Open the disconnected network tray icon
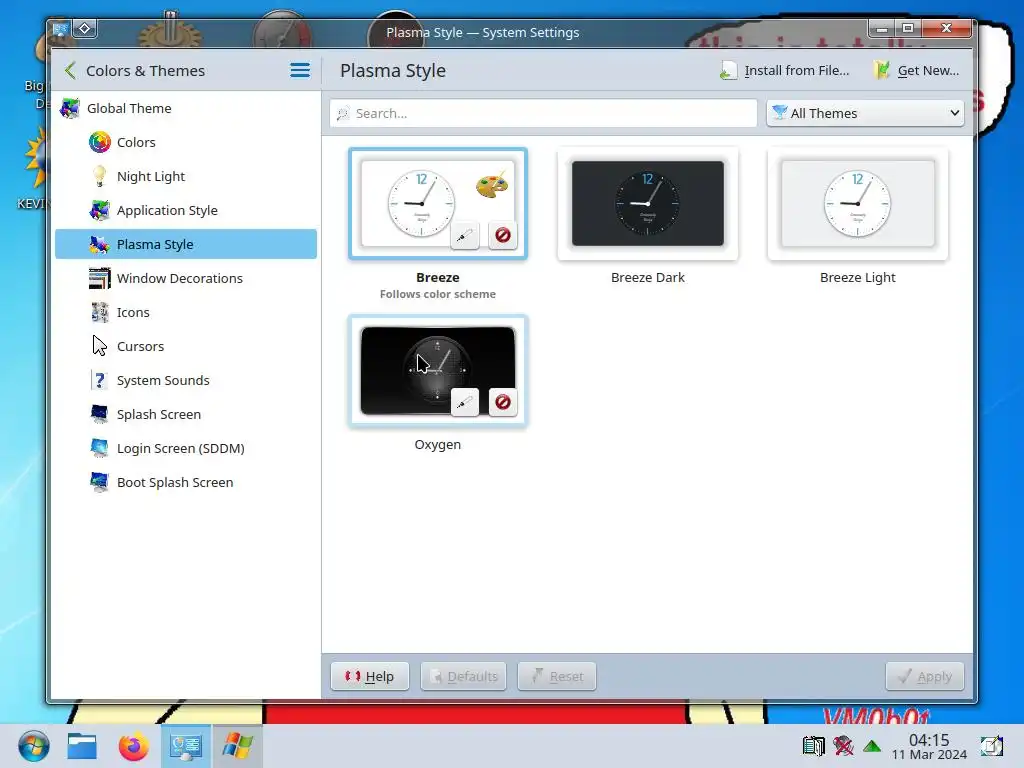1024x768 pixels. tap(843, 746)
